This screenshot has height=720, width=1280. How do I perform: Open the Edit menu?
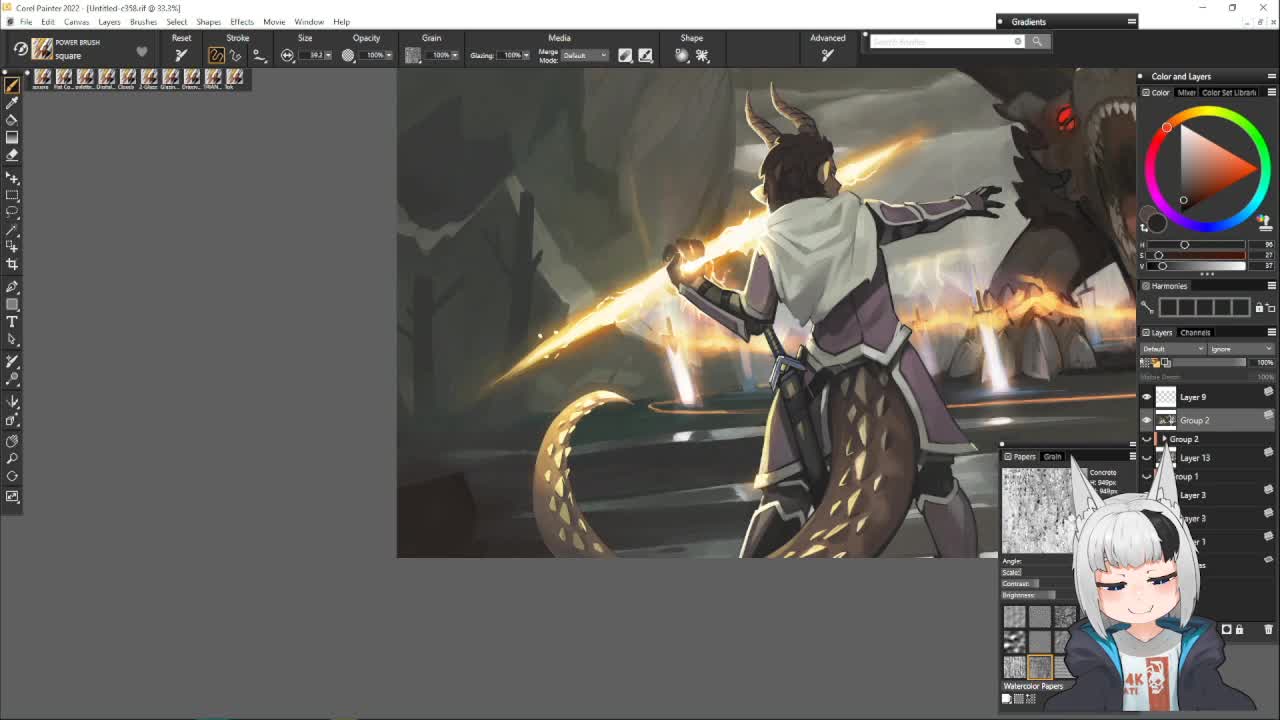(47, 22)
